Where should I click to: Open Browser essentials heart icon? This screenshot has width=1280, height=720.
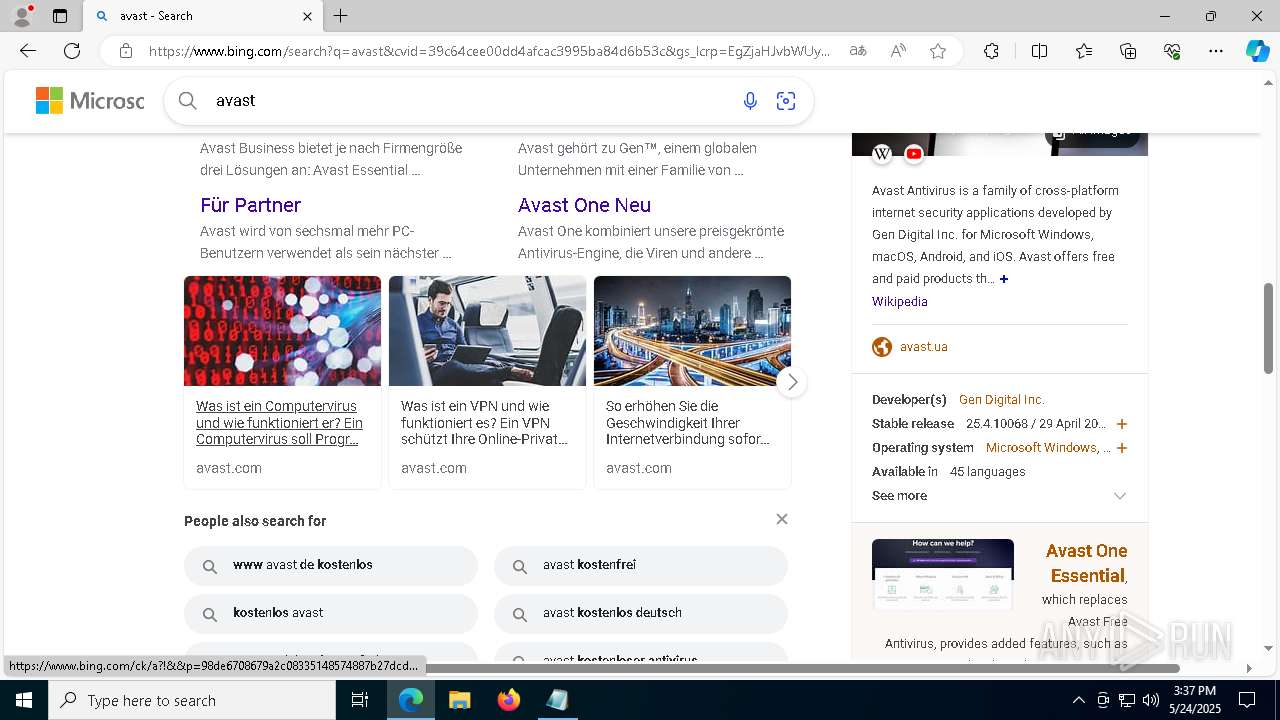(x=1172, y=51)
